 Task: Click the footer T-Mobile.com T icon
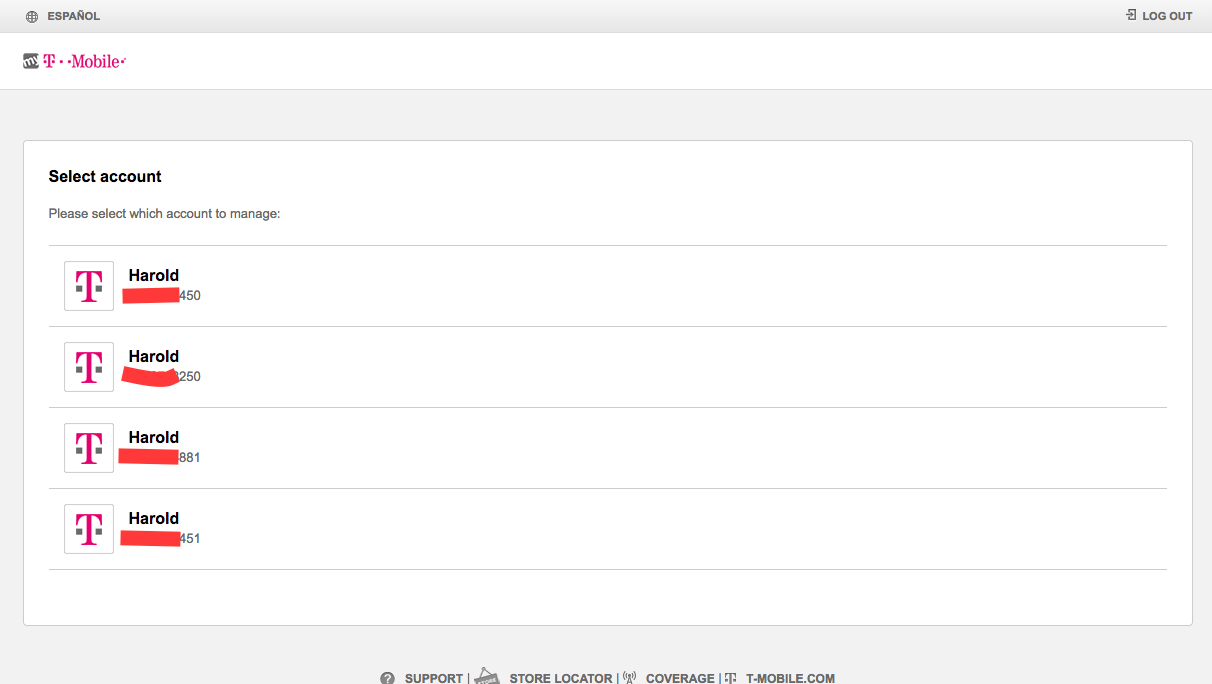pos(731,678)
